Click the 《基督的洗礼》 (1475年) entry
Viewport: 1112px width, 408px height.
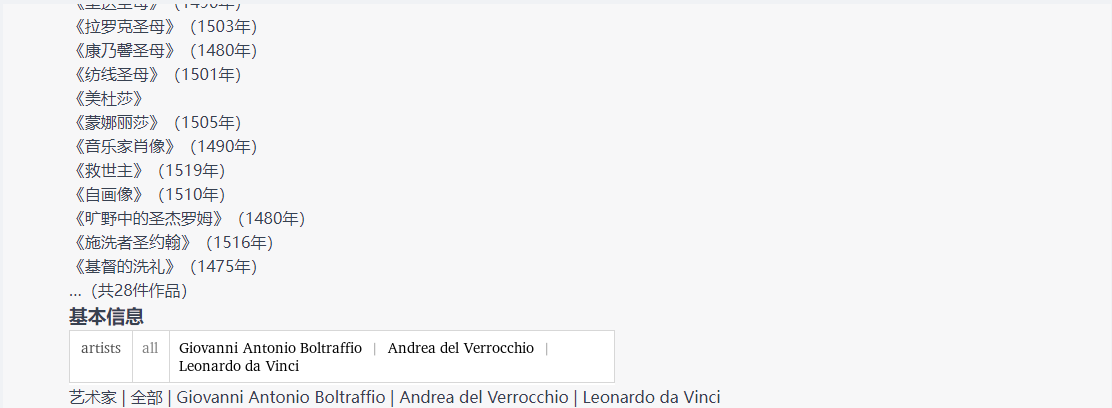tap(163, 266)
